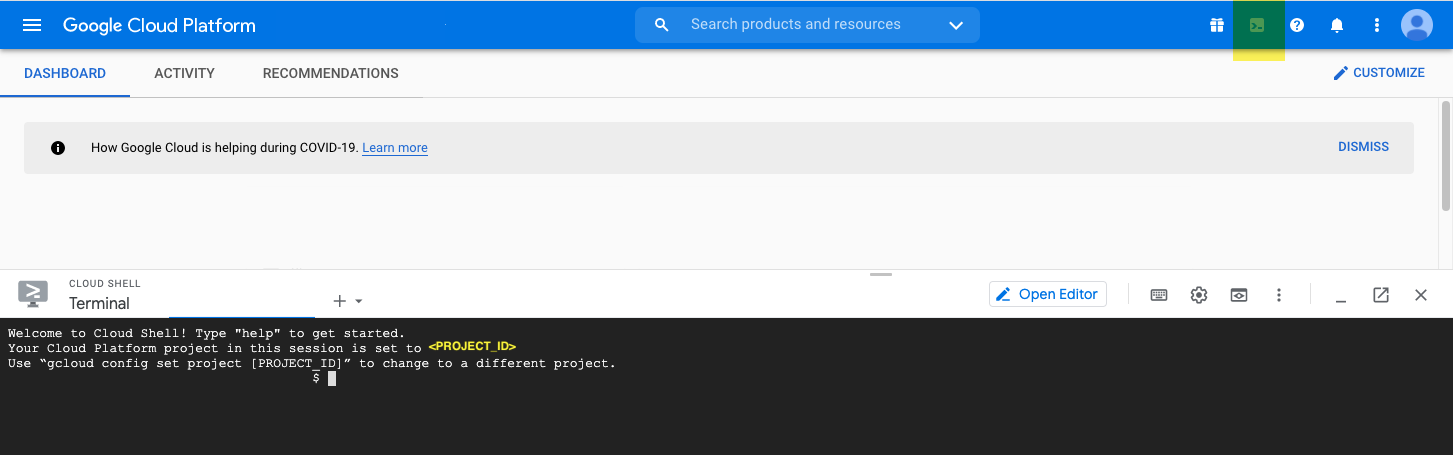The image size is (1453, 455).
Task: Focus the Search products and resources field
Action: click(807, 25)
